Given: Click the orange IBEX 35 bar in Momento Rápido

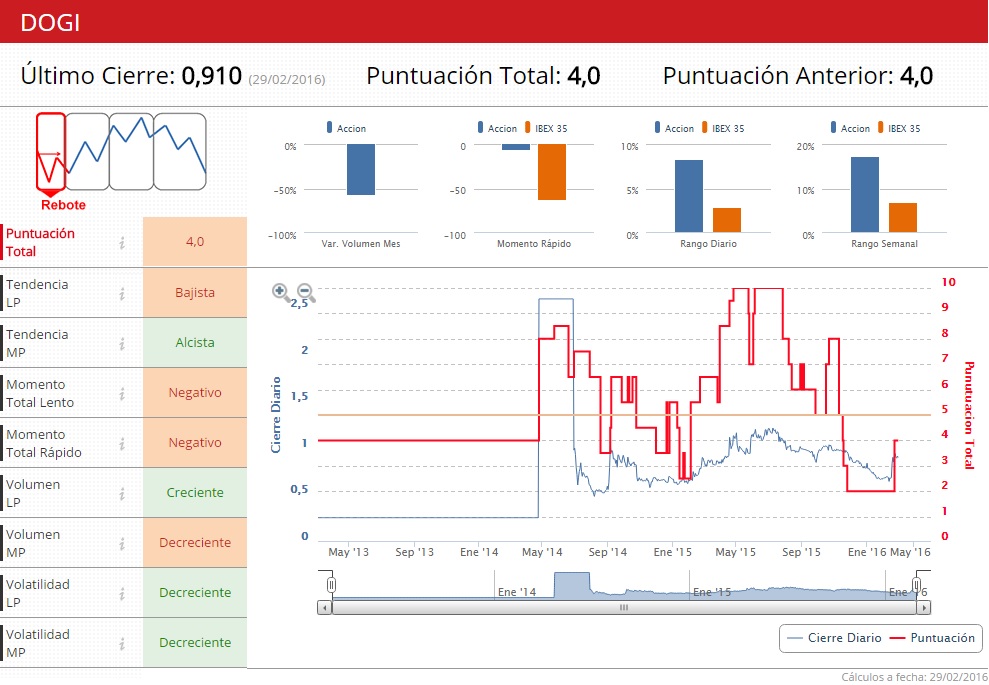Looking at the screenshot, I should coord(552,172).
